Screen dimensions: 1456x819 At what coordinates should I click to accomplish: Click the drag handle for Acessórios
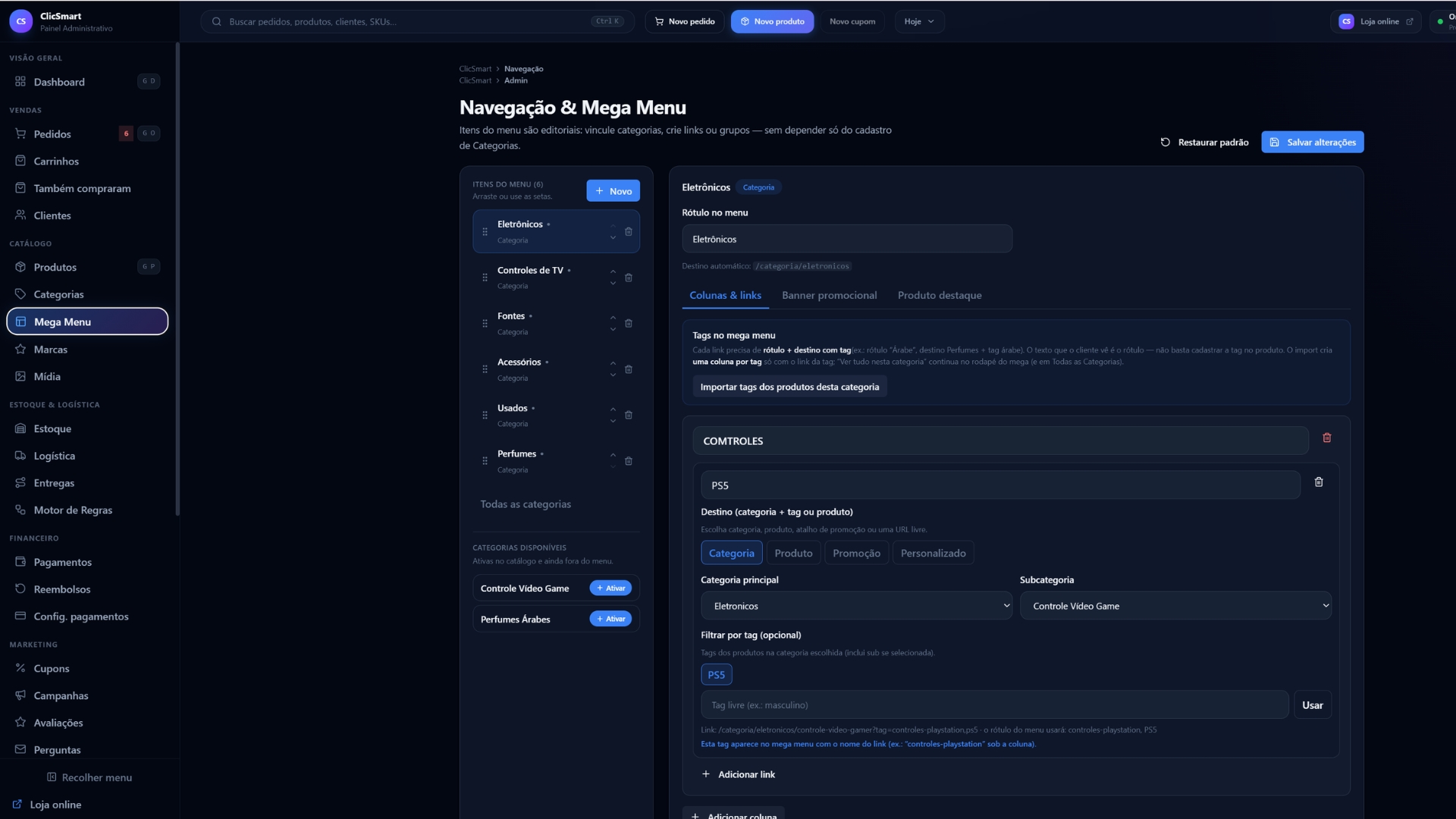click(x=485, y=369)
